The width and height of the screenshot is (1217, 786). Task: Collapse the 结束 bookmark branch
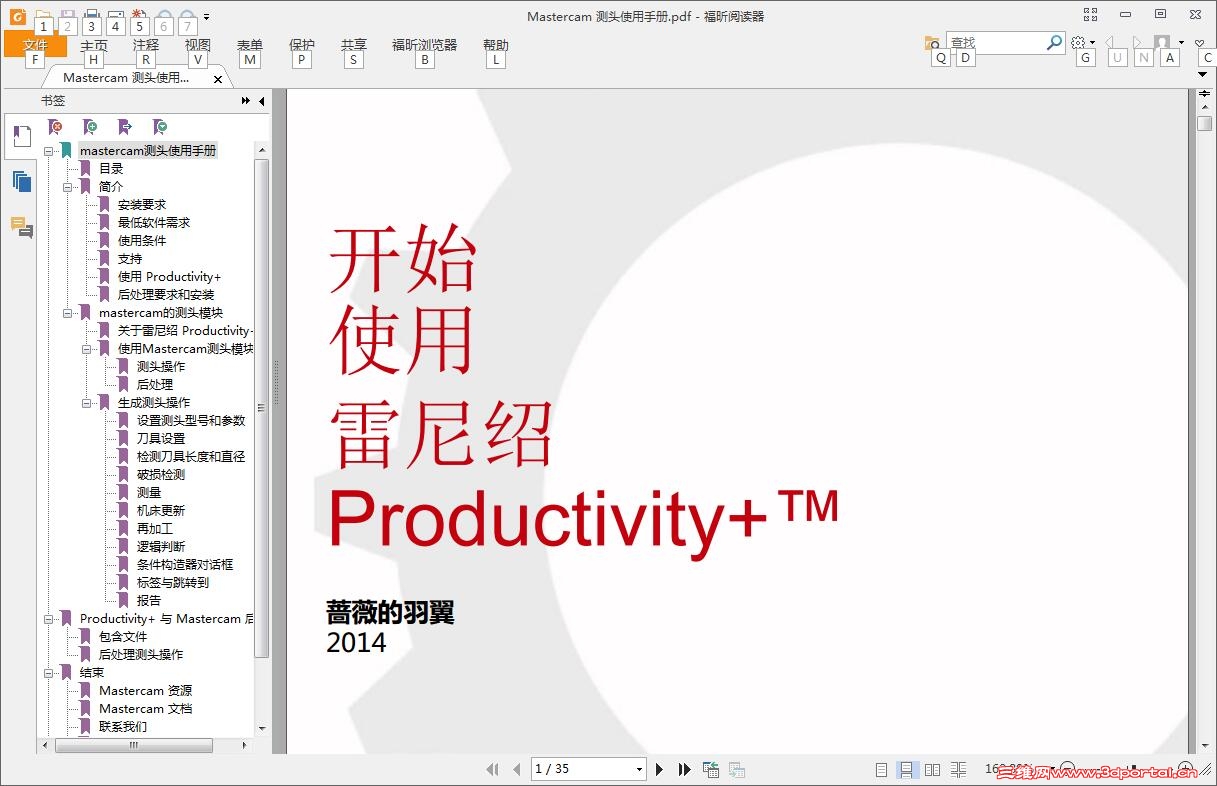click(x=49, y=673)
